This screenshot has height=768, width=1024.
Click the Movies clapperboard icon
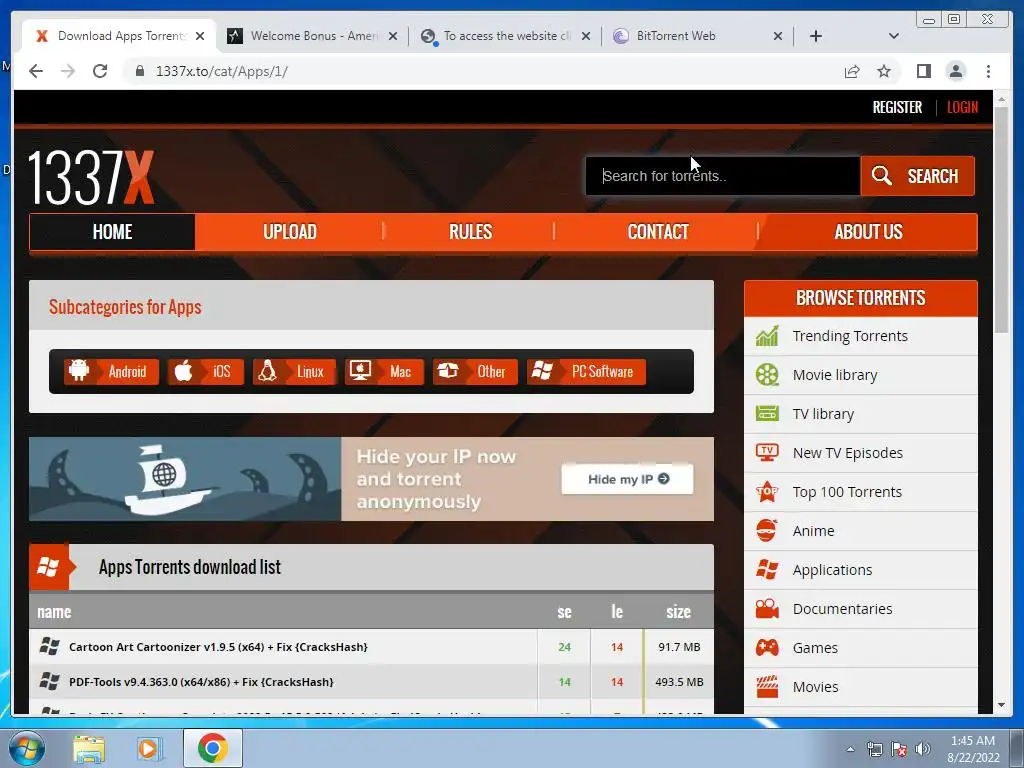pyautogui.click(x=767, y=686)
